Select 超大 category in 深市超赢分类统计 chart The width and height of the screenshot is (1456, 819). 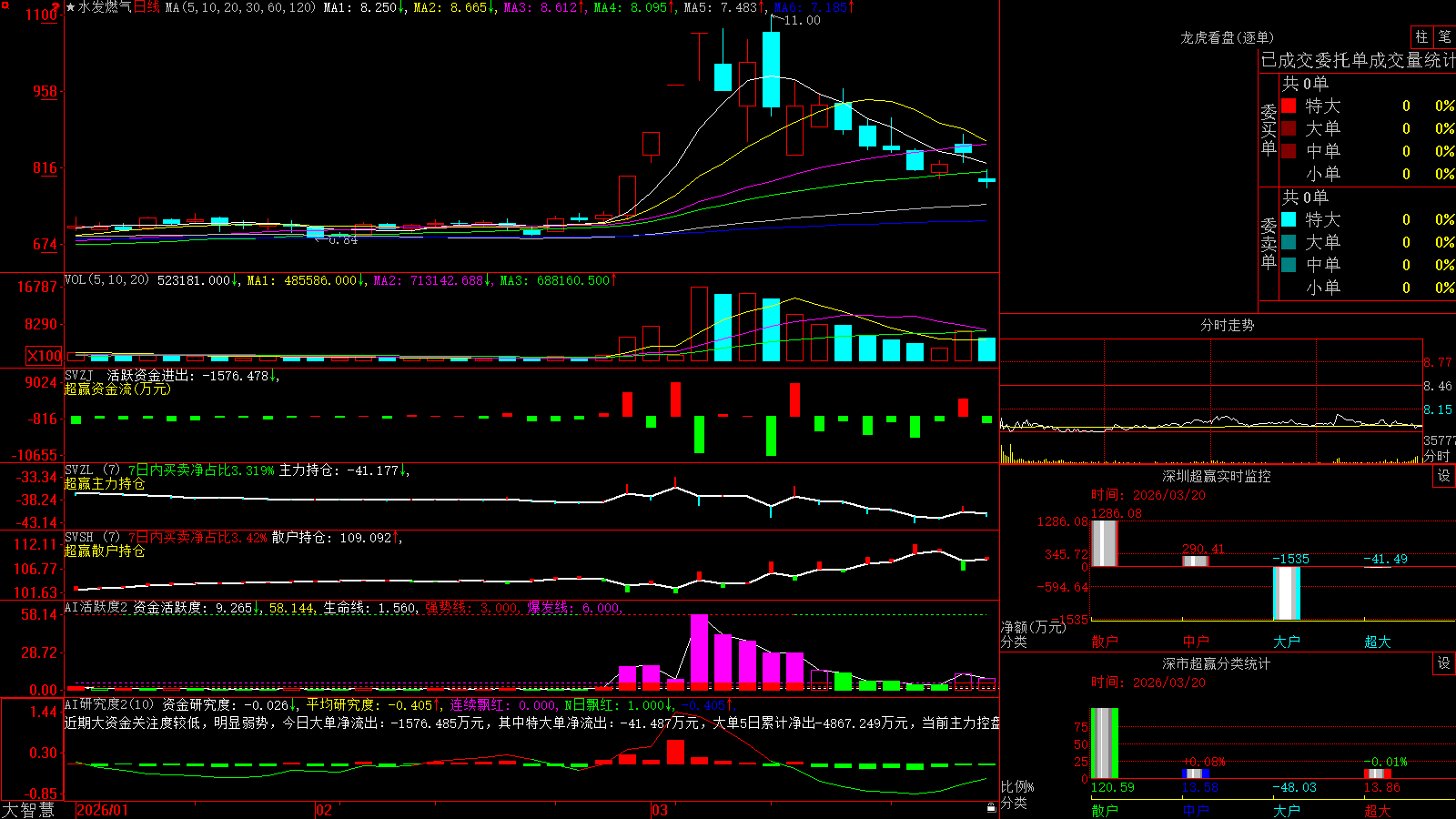[1378, 810]
